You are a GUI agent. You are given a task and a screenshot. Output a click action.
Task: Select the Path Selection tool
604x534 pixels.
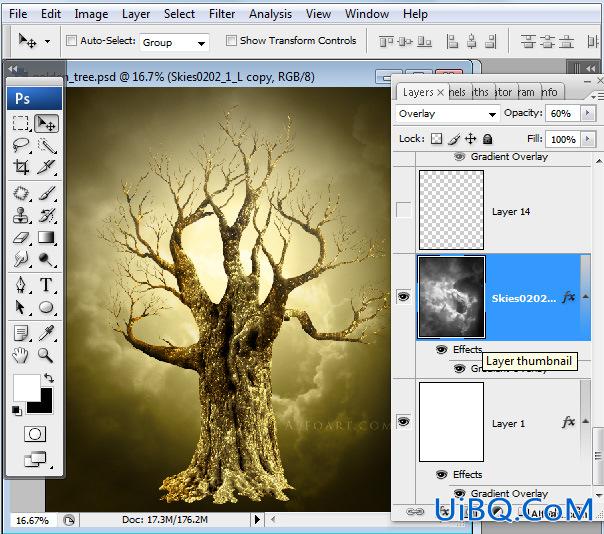click(x=20, y=307)
